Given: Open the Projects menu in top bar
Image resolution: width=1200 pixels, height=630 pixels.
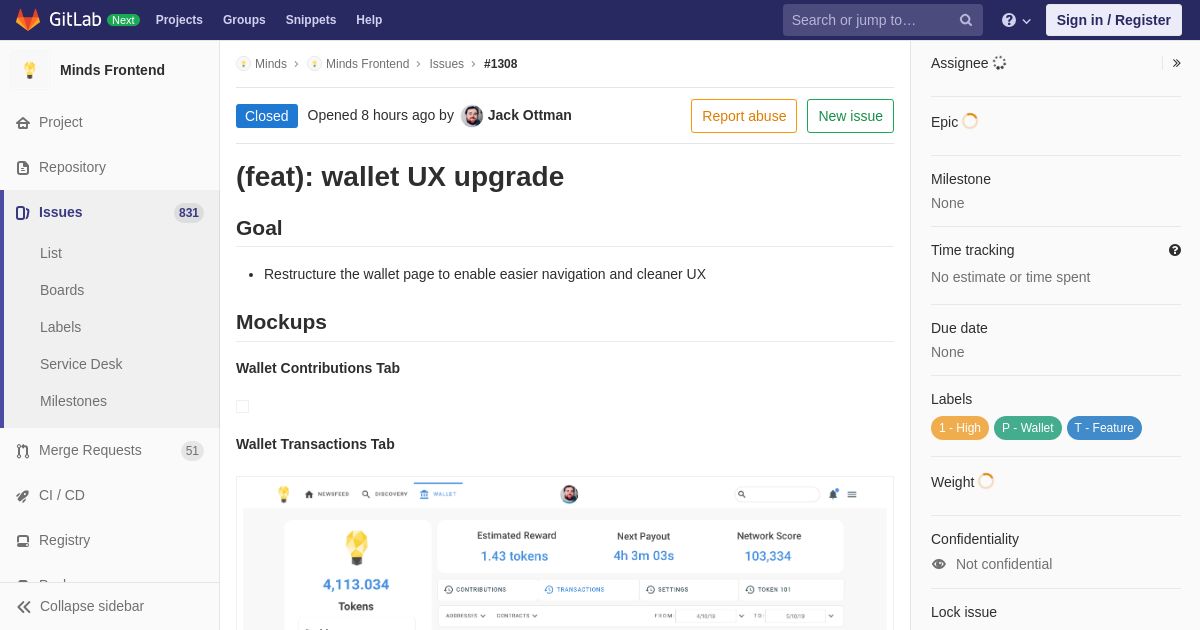Looking at the screenshot, I should (179, 20).
